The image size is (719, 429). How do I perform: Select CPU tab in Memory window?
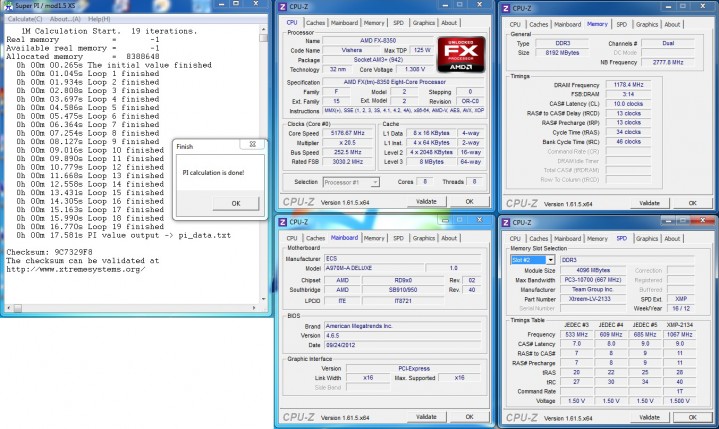click(x=515, y=25)
